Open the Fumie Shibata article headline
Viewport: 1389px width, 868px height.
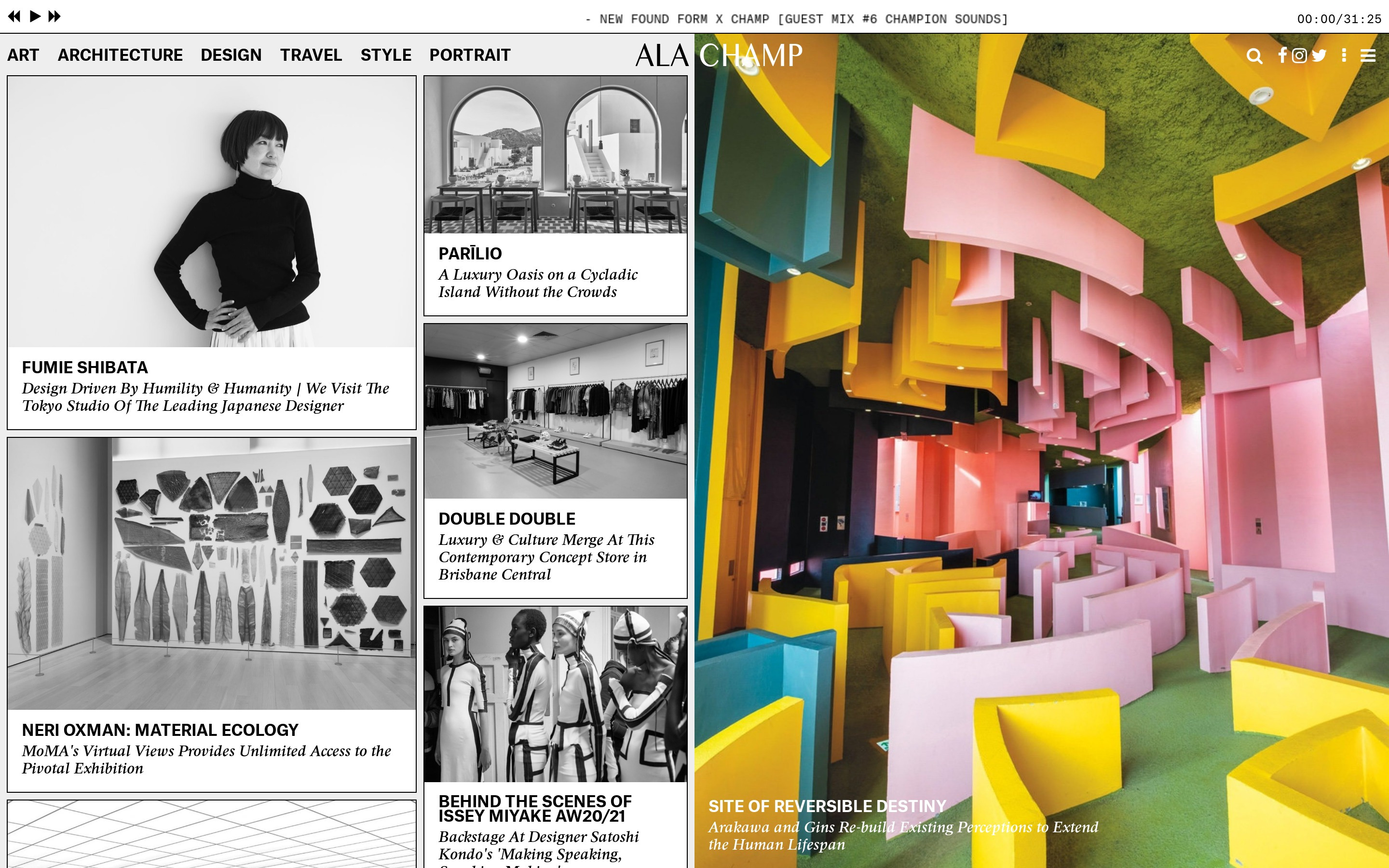85,367
